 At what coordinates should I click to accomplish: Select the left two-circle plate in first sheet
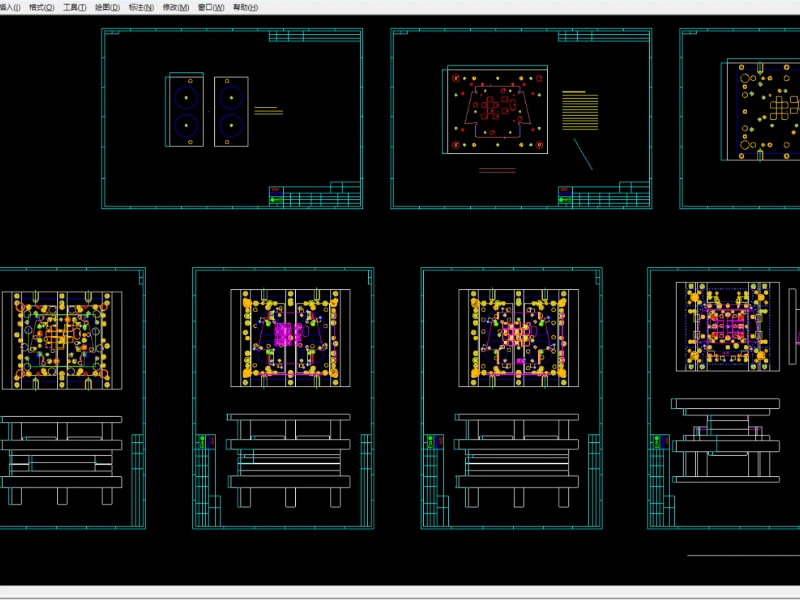coord(185,110)
